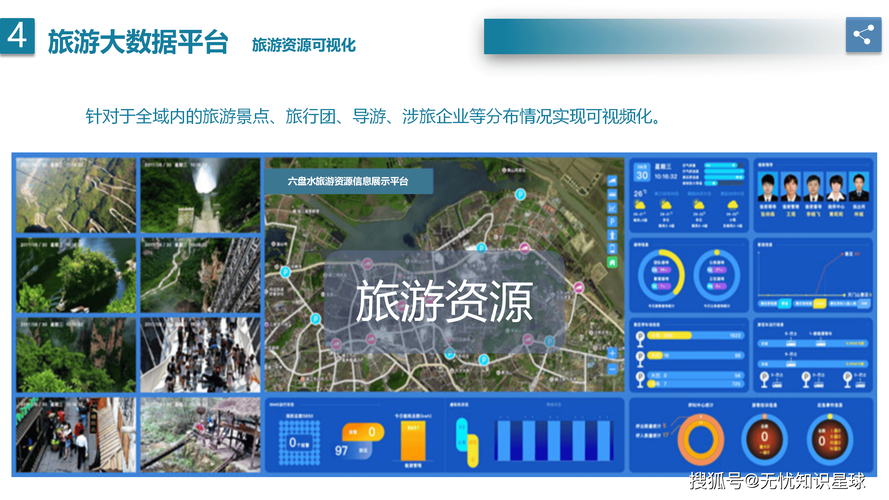
Task: Select the bus layer icon on the map toolbar
Action: click(612, 194)
